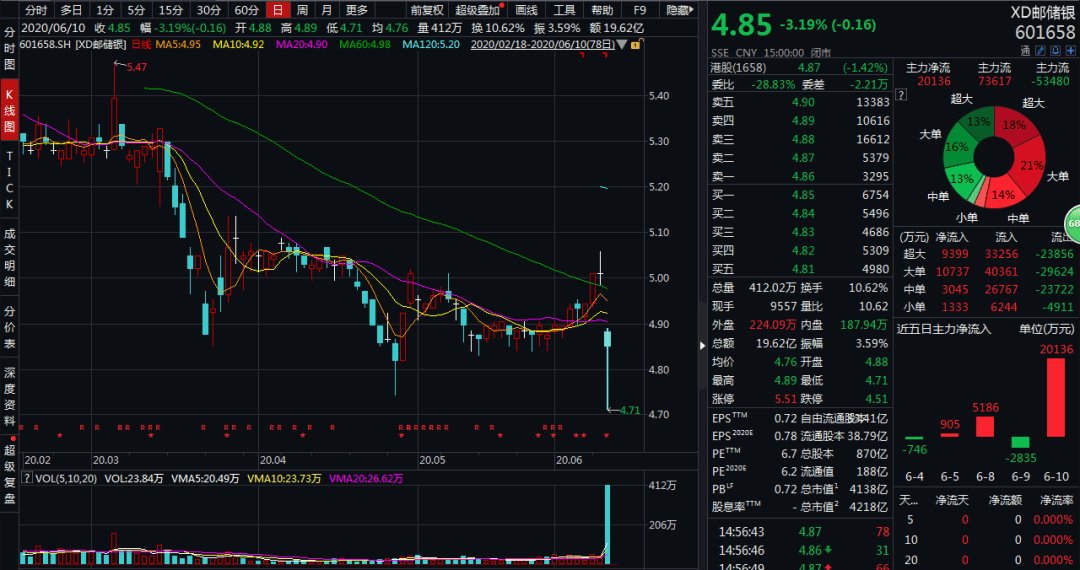Viewport: 1080px width, 570px height.
Task: Open the 帮助 help menu
Action: coord(601,10)
